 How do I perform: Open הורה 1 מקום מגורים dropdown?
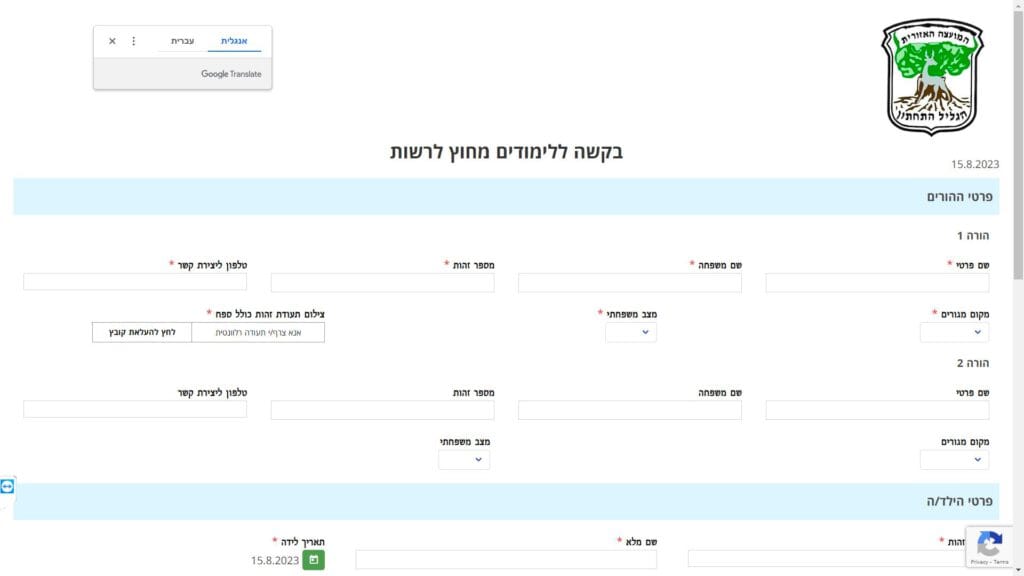coord(954,332)
